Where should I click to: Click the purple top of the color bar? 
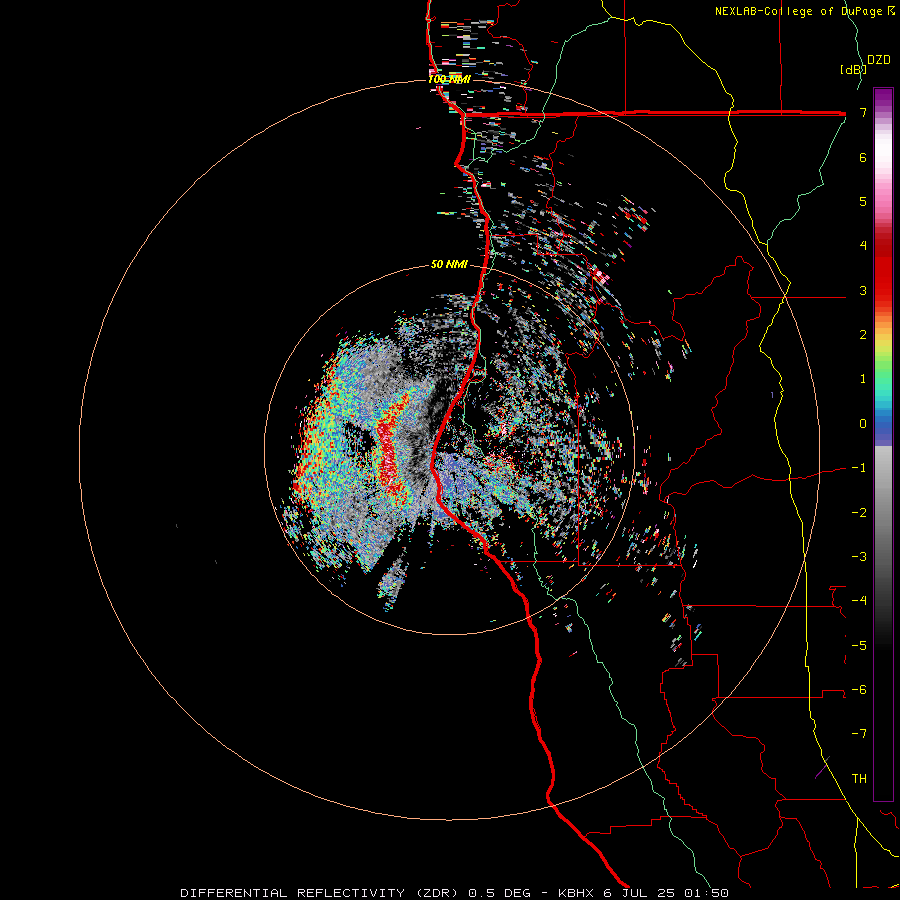883,98
